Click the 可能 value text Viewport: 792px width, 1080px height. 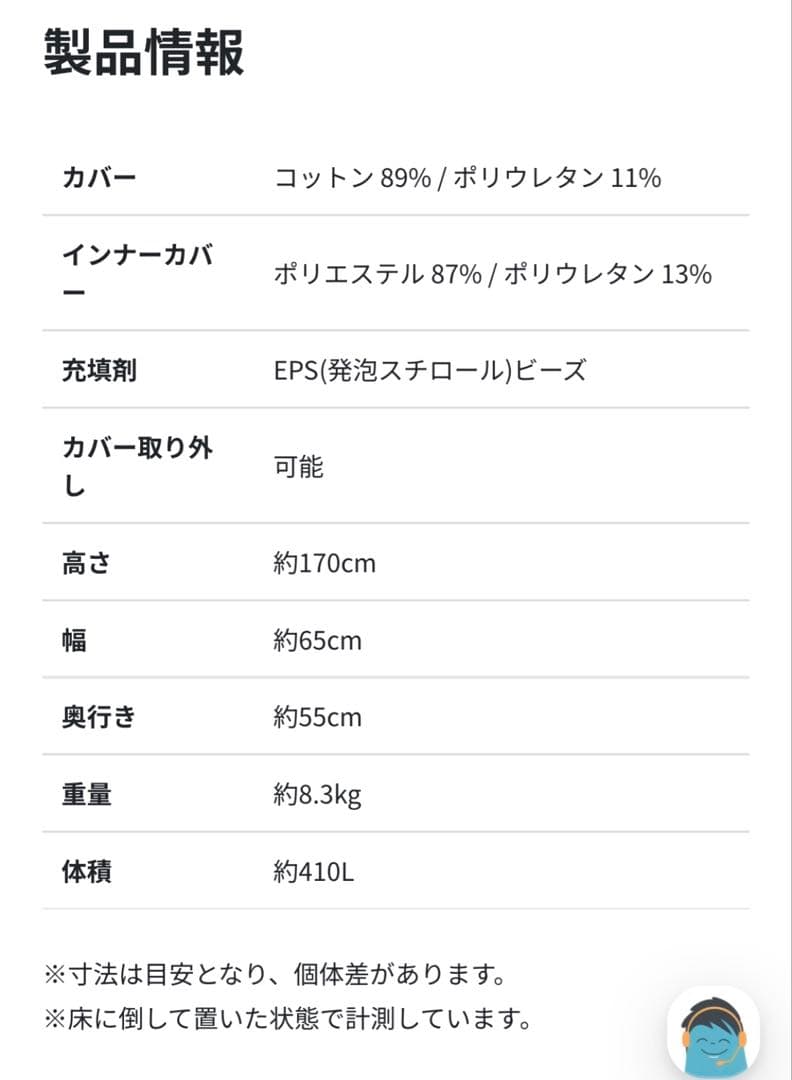[297, 466]
